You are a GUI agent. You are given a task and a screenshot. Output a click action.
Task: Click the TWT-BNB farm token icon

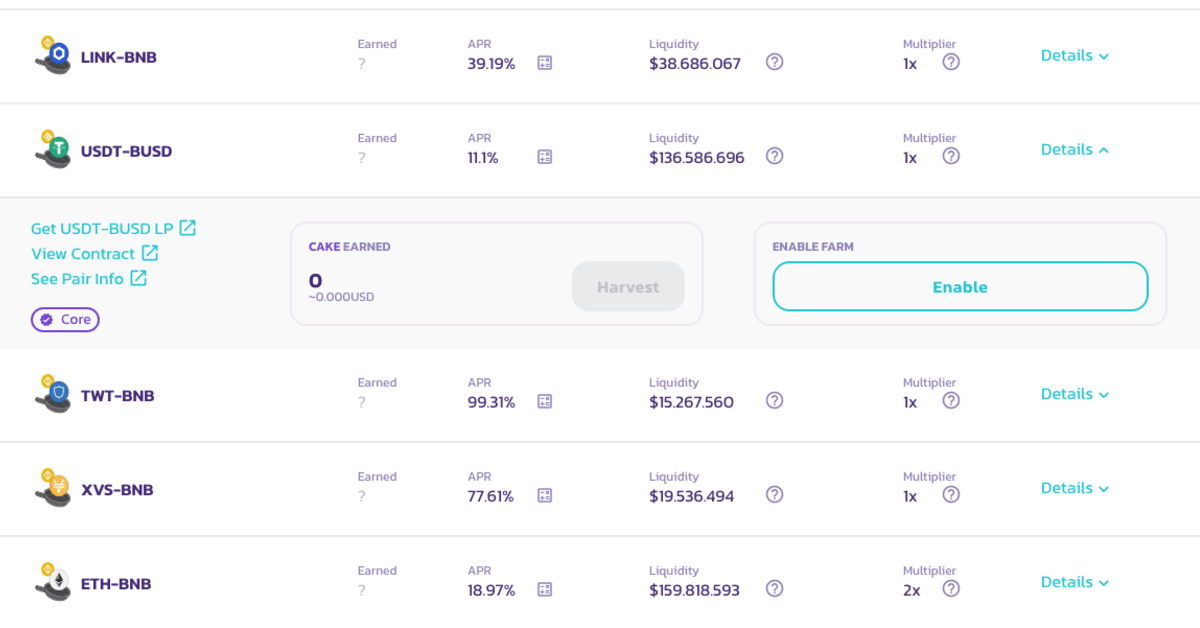coord(53,394)
